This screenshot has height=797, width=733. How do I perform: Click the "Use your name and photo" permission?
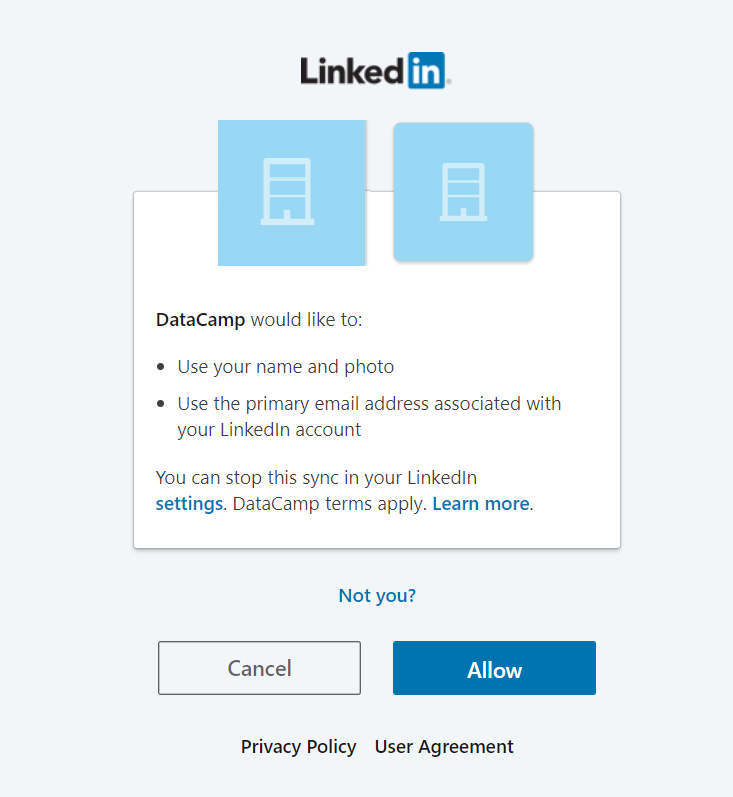286,367
